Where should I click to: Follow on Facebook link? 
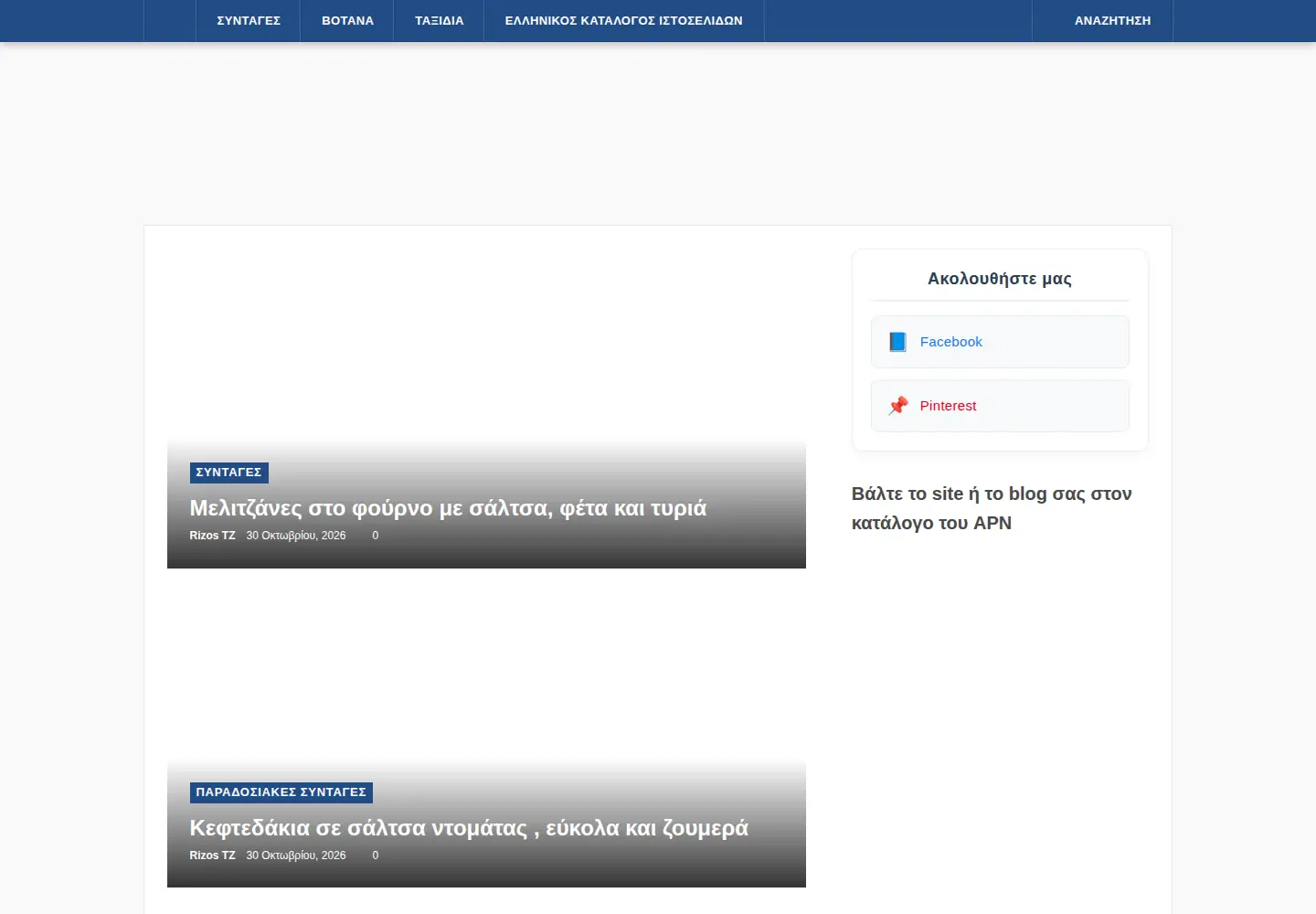(1000, 342)
